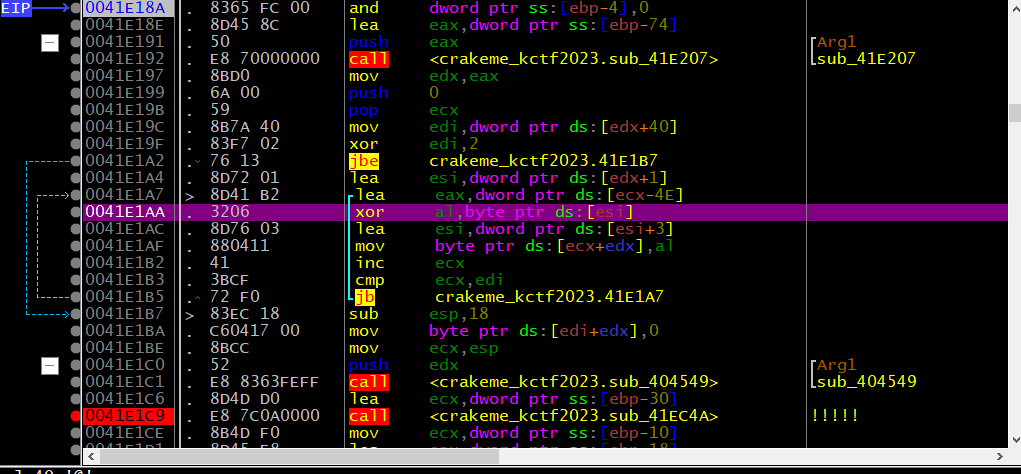Click the inc ecx instruction
The width and height of the screenshot is (1021, 474).
click(x=410, y=263)
